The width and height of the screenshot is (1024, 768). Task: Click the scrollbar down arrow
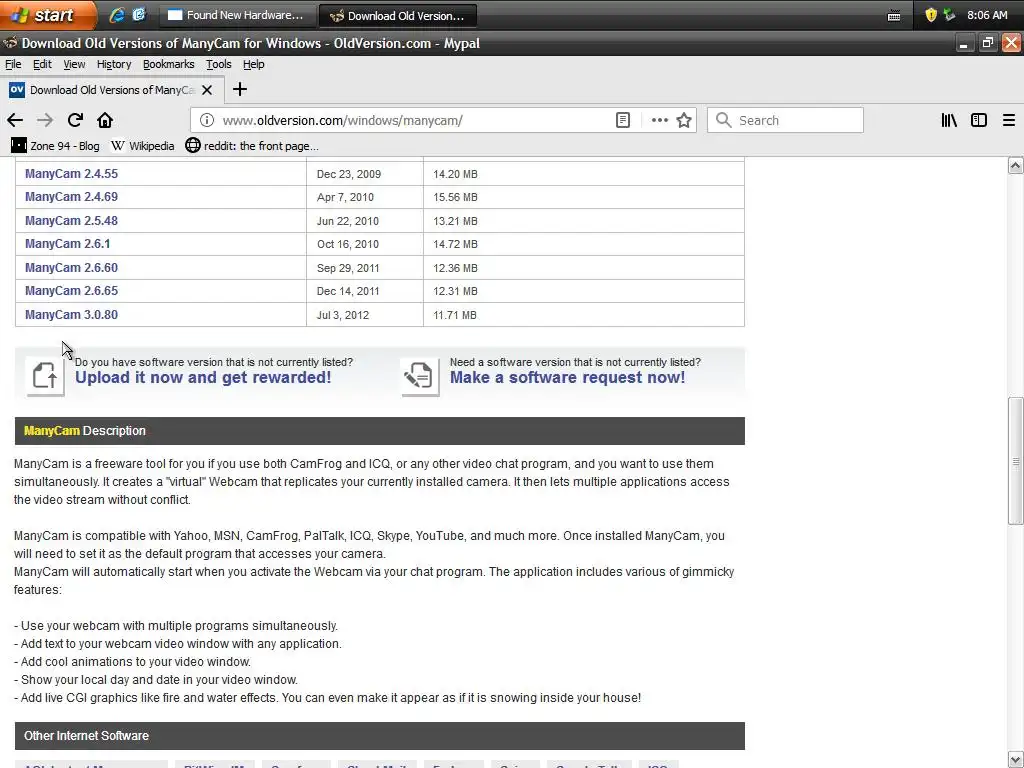click(x=1016, y=760)
